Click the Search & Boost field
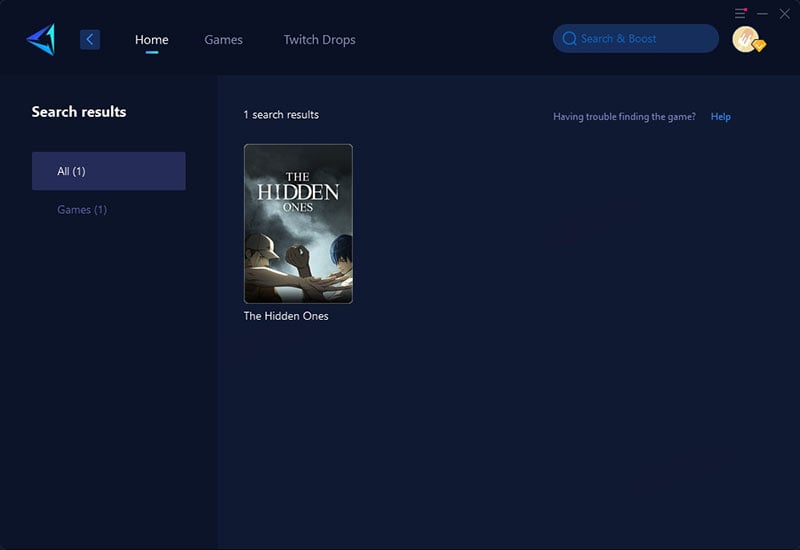 (x=636, y=38)
